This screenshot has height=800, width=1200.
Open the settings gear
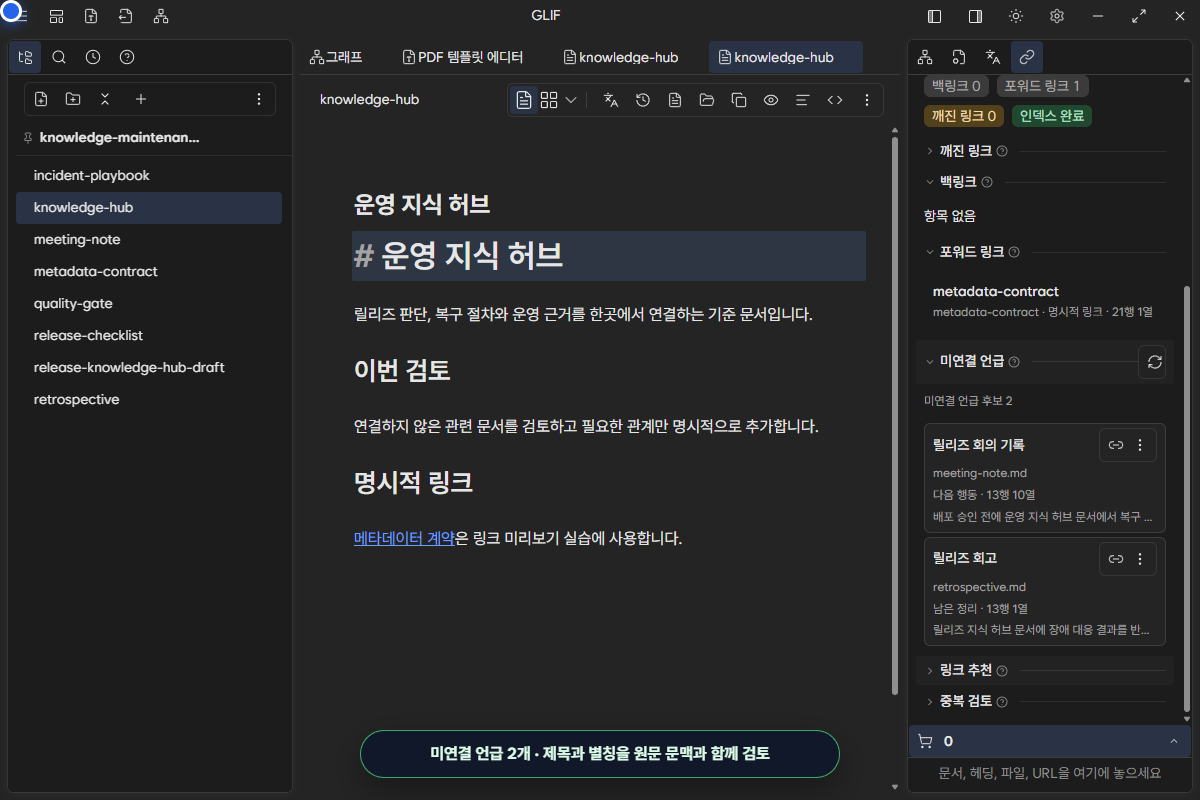(x=1057, y=16)
